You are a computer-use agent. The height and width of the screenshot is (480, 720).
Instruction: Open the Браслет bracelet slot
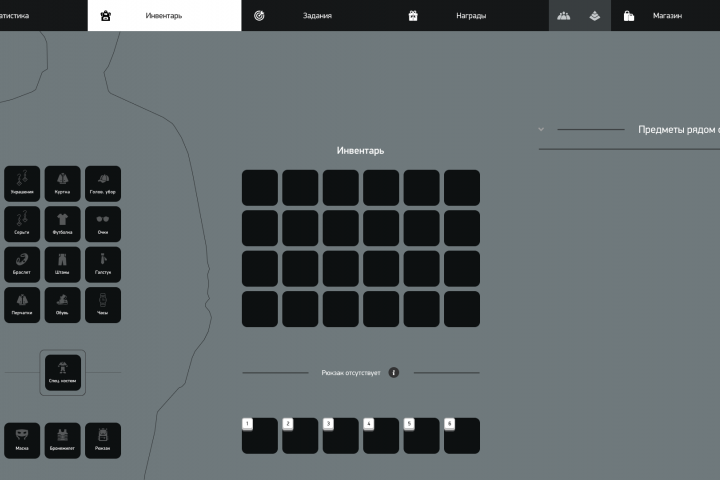(x=22, y=265)
